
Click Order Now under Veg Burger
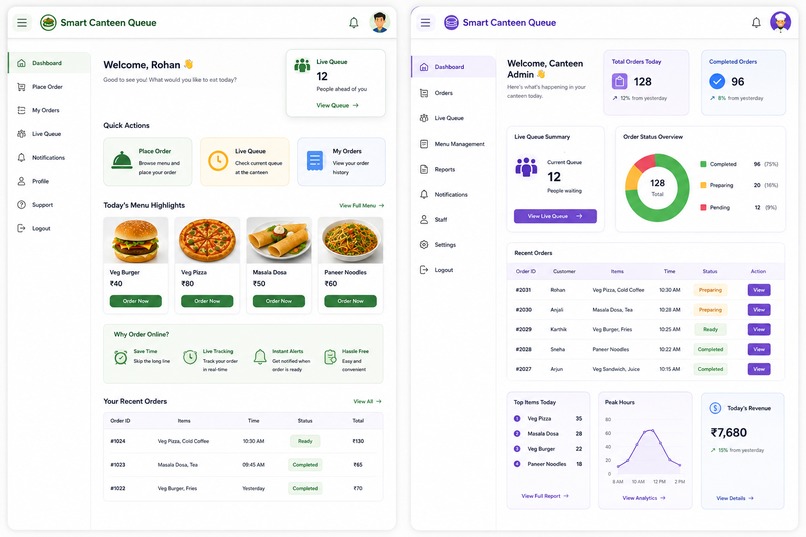pyautogui.click(x=136, y=301)
